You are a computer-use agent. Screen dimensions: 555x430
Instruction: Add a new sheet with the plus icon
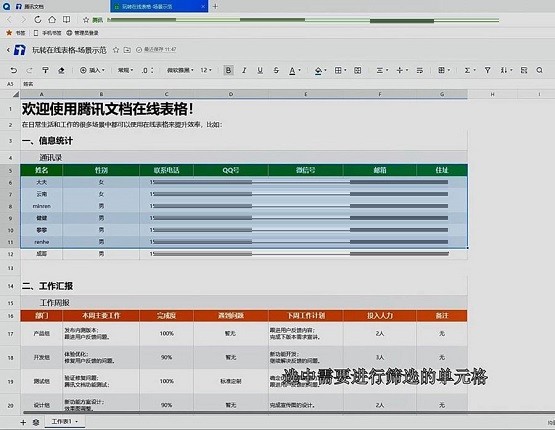[x=23, y=422]
